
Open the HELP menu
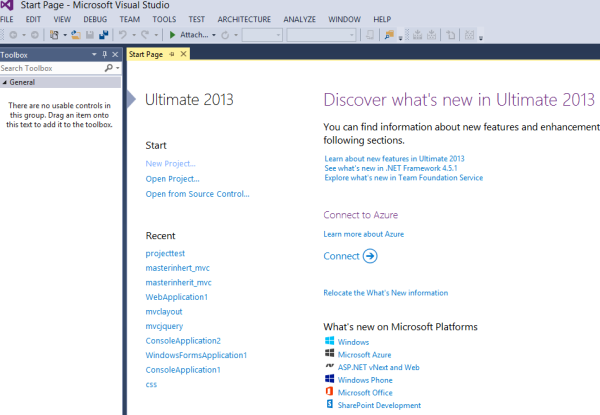tap(382, 20)
